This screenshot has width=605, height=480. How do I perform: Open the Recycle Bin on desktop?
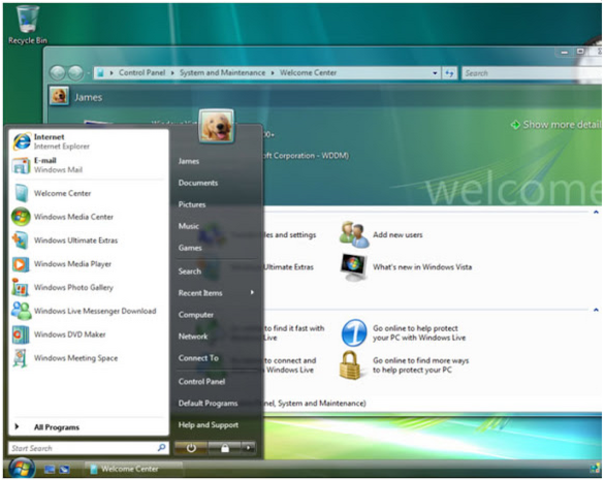pyautogui.click(x=27, y=24)
